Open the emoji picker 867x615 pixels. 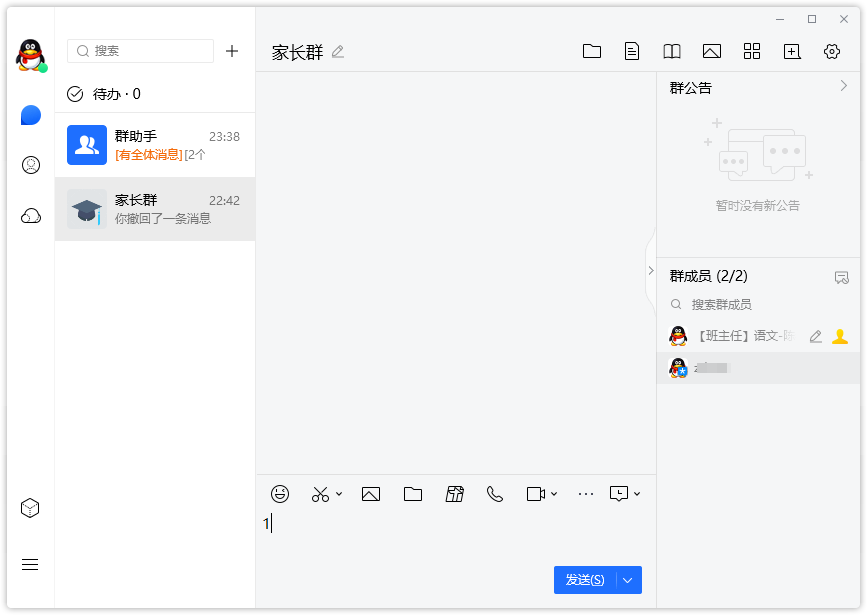[280, 493]
